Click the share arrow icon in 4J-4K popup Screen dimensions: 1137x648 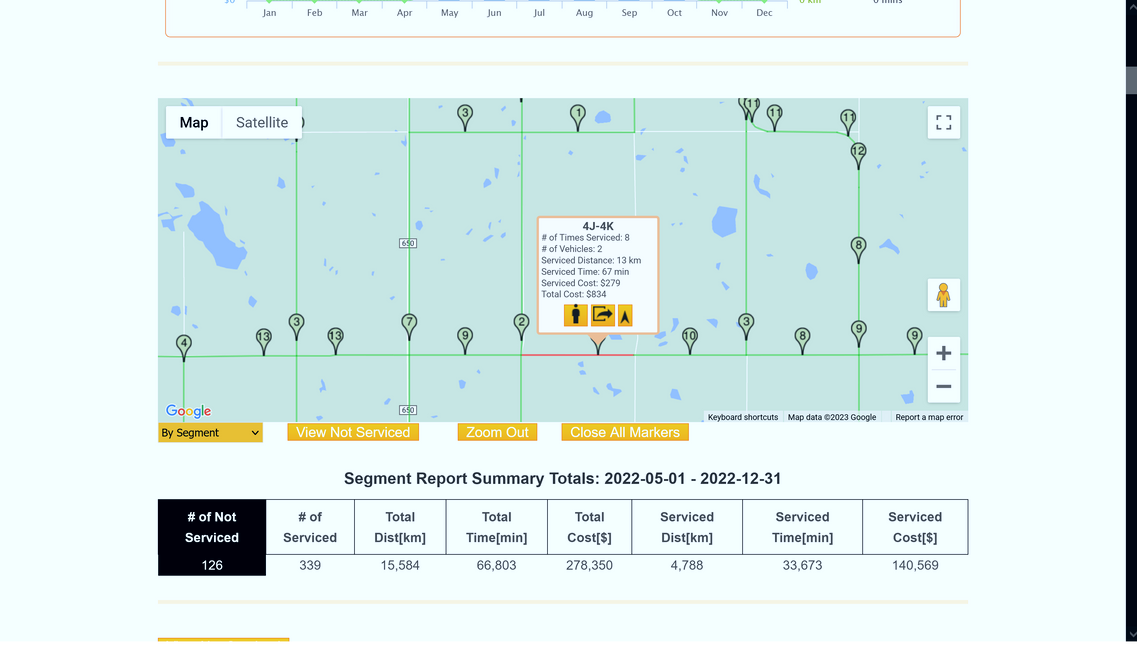[603, 315]
